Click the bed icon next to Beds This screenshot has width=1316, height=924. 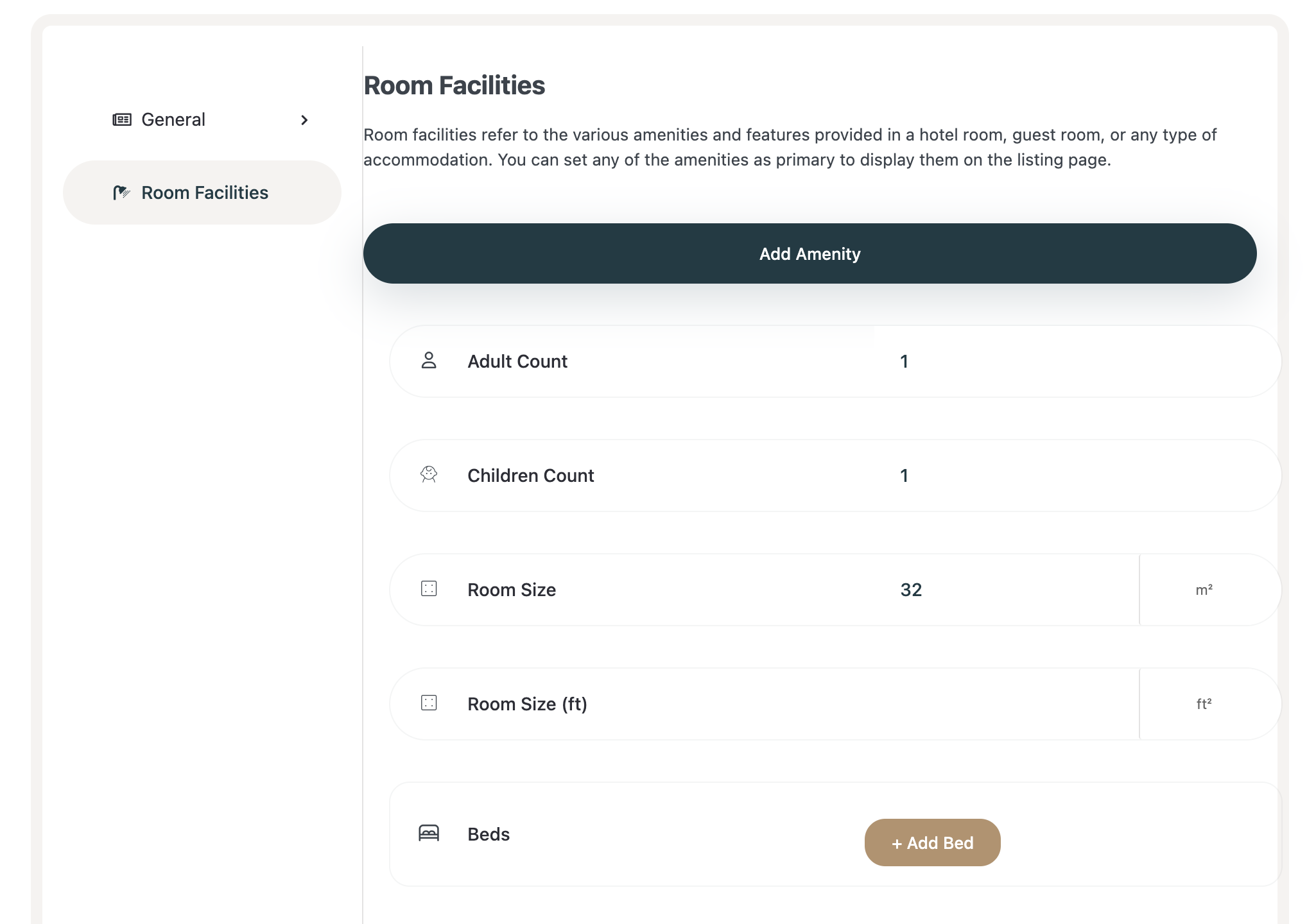point(429,833)
